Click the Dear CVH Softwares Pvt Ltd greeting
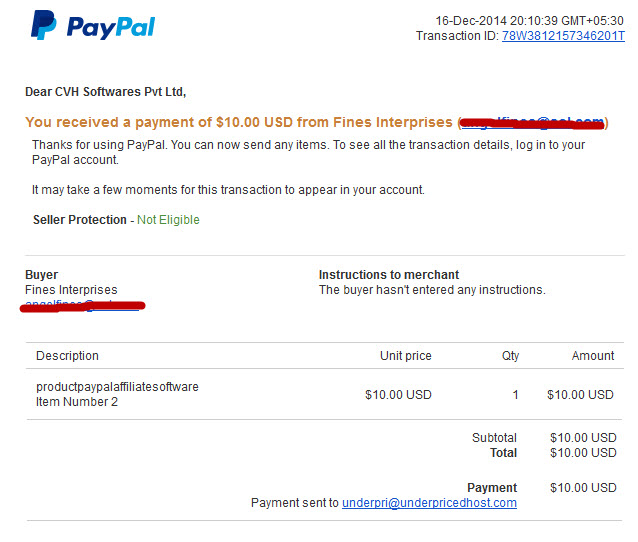The height and width of the screenshot is (542, 638). tap(105, 92)
